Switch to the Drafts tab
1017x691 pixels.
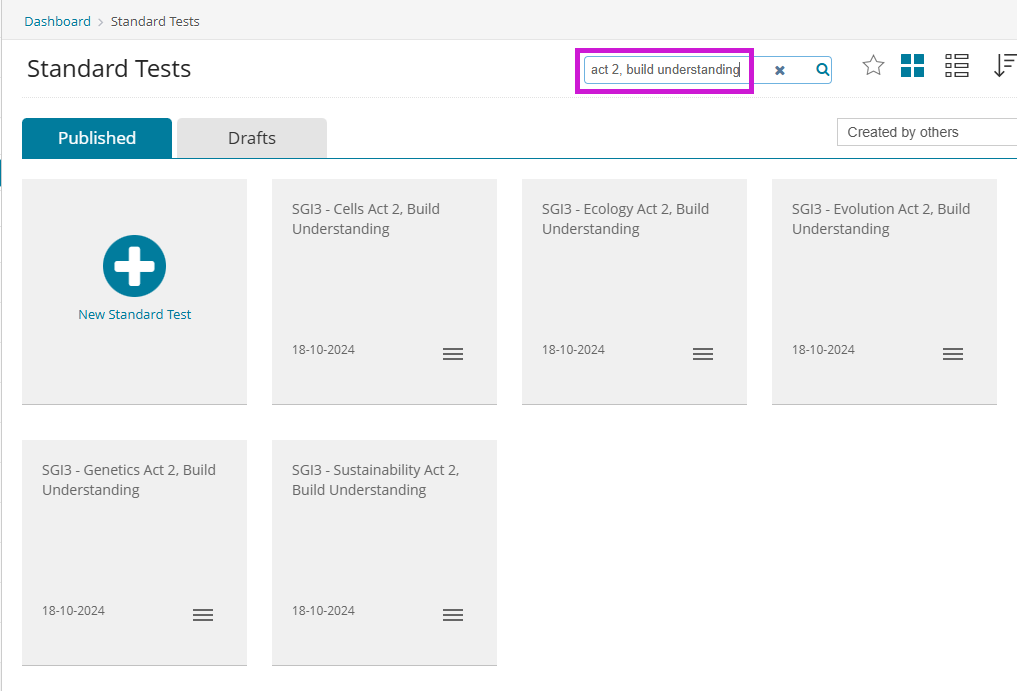(x=252, y=138)
